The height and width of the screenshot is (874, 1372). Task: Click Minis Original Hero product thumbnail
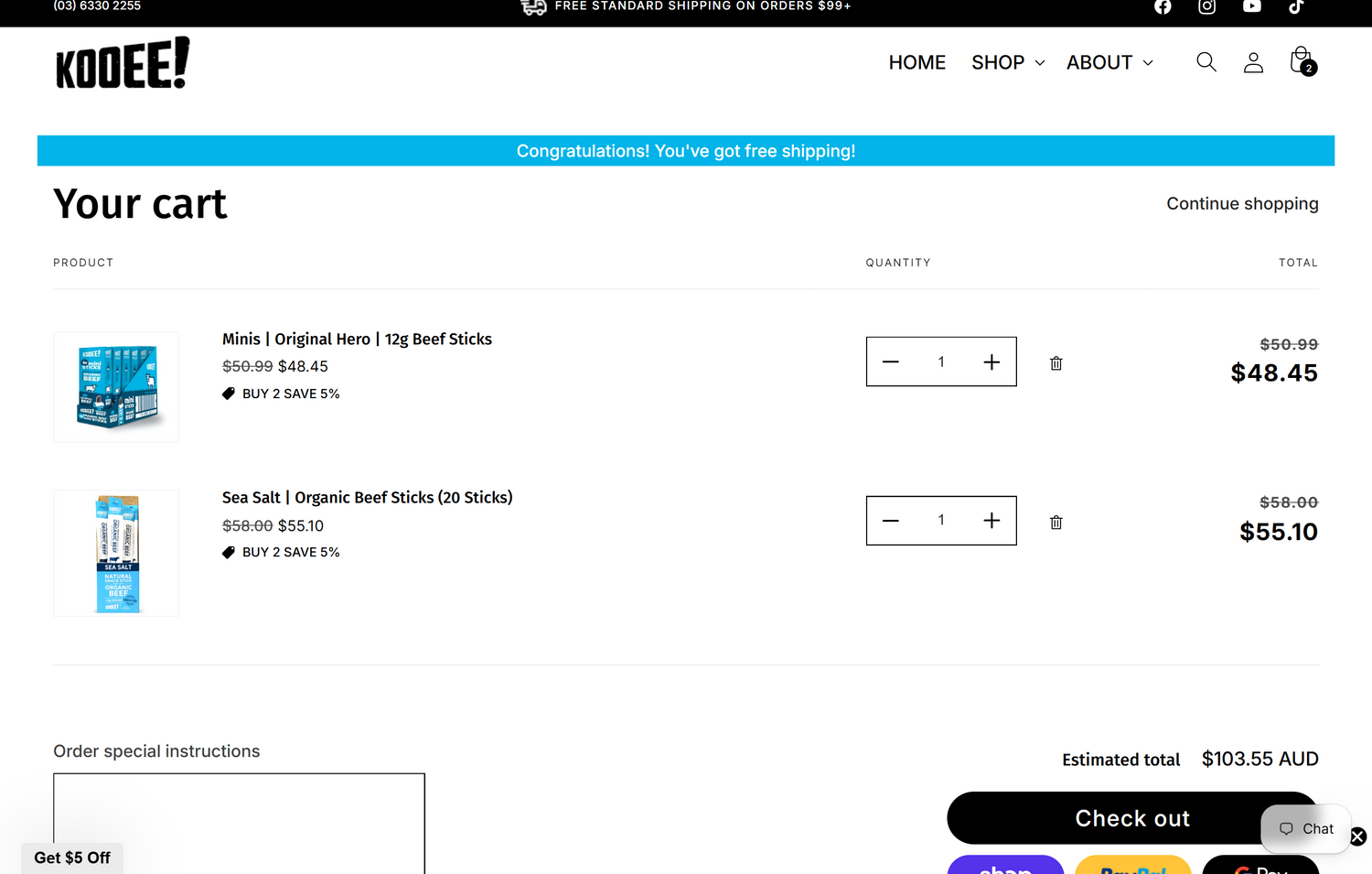(x=116, y=387)
